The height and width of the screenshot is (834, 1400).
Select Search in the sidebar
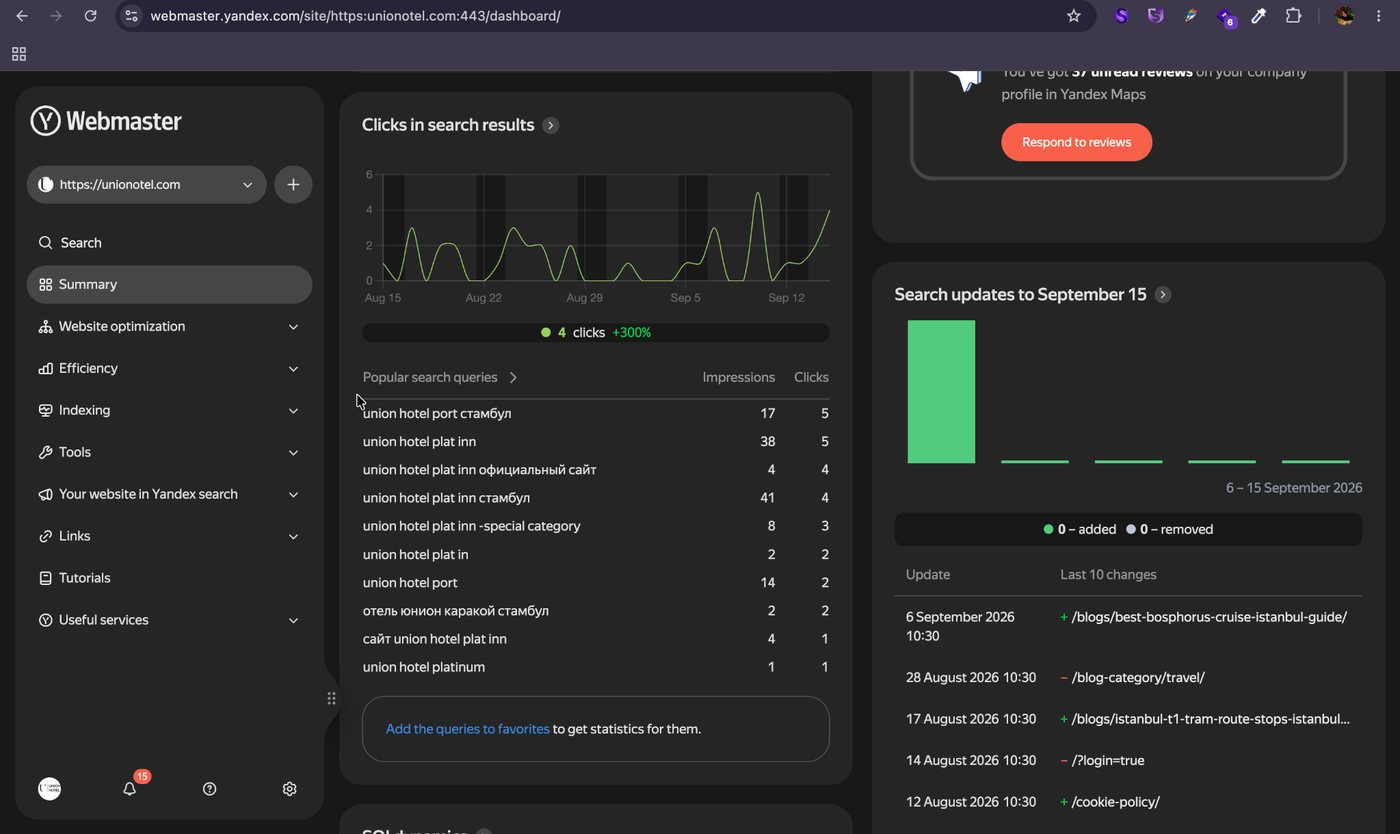coord(170,243)
